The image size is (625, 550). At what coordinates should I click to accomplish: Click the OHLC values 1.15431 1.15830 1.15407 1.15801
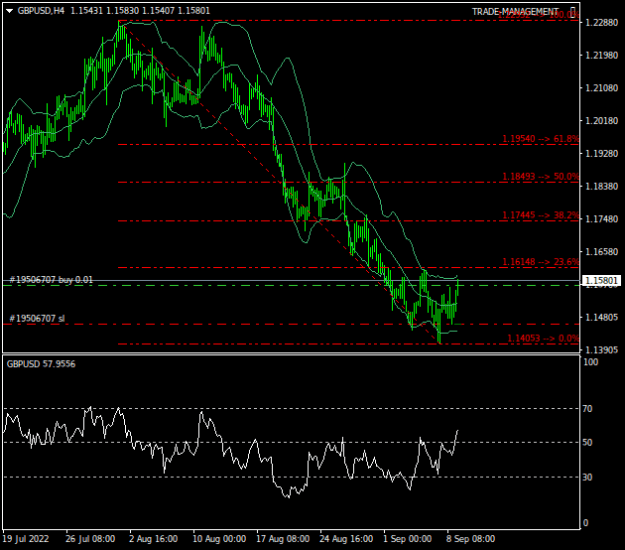point(140,11)
